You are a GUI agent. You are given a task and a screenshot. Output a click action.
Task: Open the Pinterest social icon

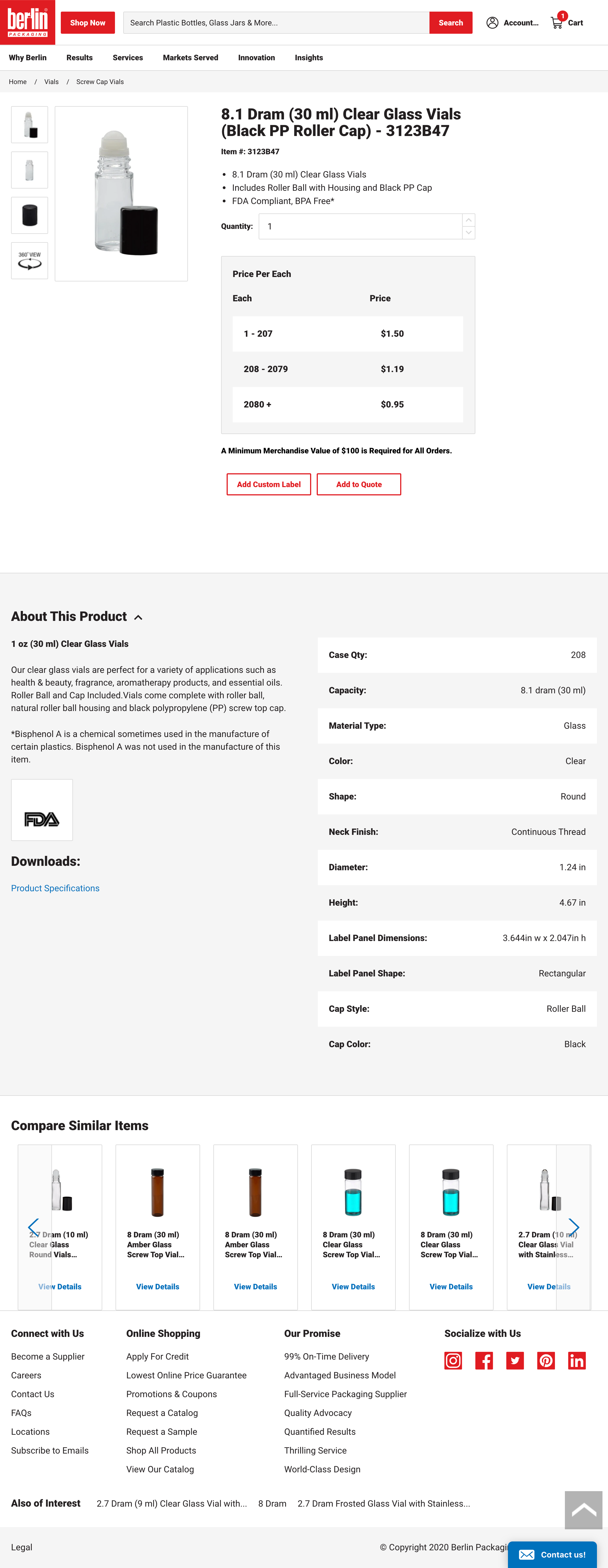pos(546,1360)
